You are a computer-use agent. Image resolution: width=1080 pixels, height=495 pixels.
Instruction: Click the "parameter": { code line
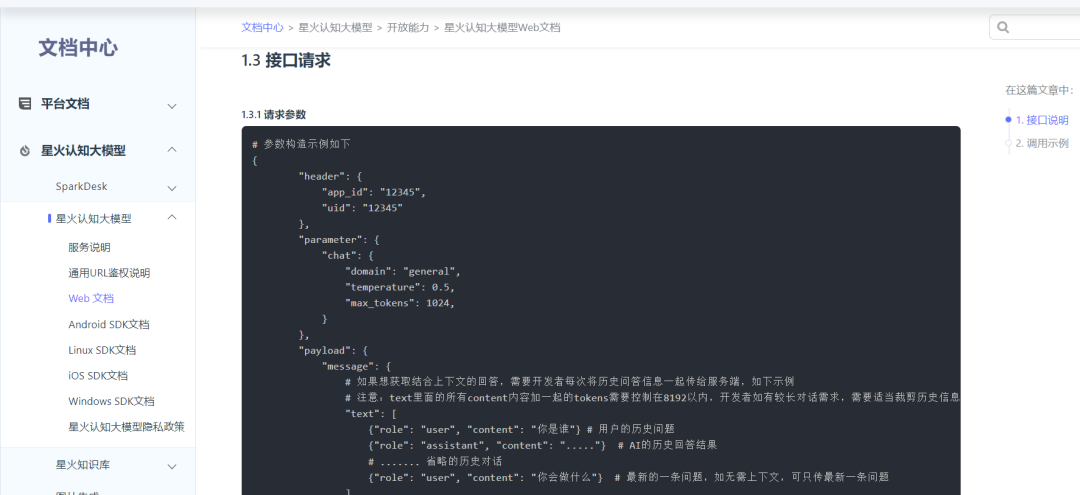point(339,240)
